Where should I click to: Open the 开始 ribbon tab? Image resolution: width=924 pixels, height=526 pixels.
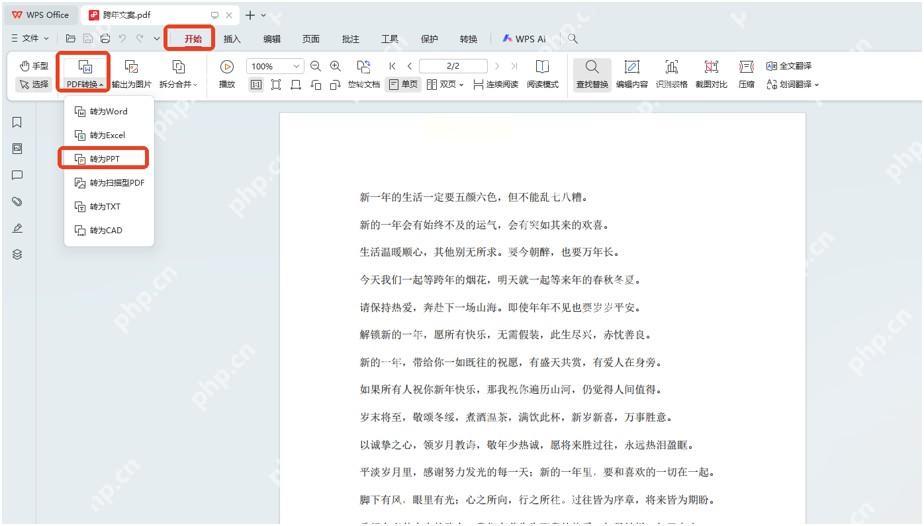click(193, 39)
